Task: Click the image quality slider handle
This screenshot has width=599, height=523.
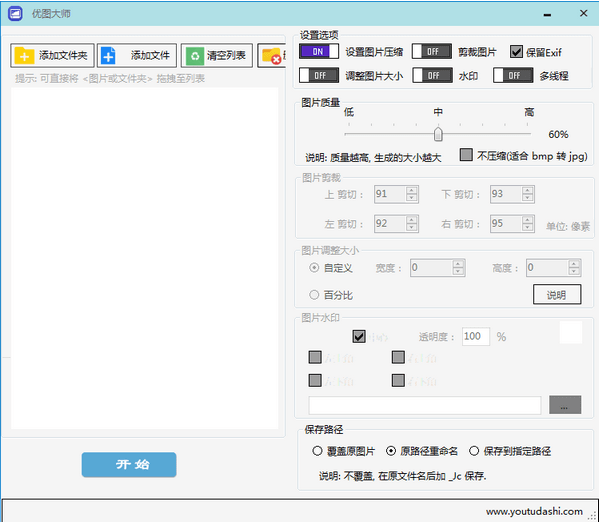Action: [x=438, y=134]
